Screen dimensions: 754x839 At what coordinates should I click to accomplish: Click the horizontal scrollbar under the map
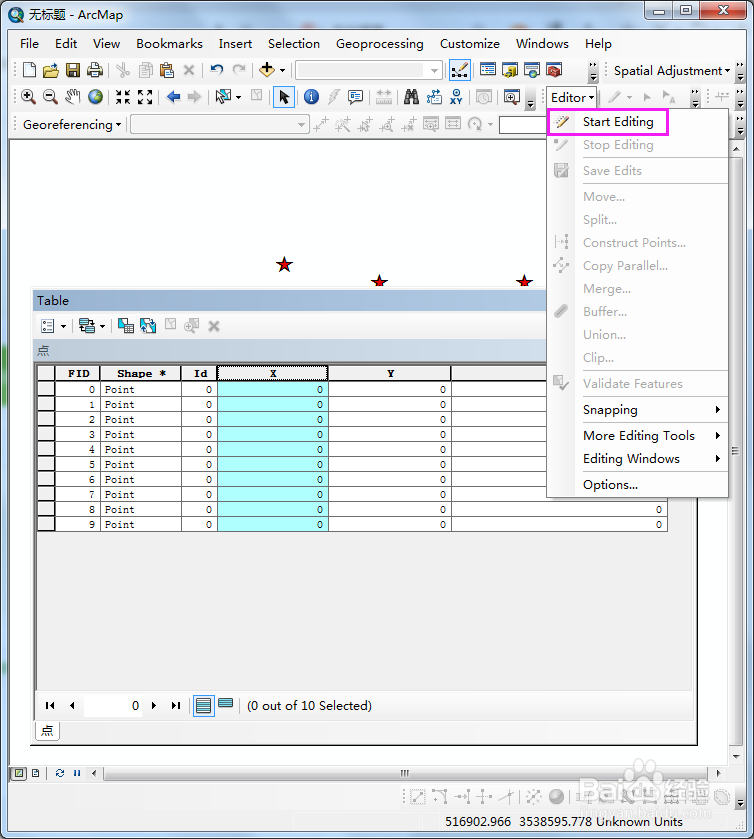405,773
